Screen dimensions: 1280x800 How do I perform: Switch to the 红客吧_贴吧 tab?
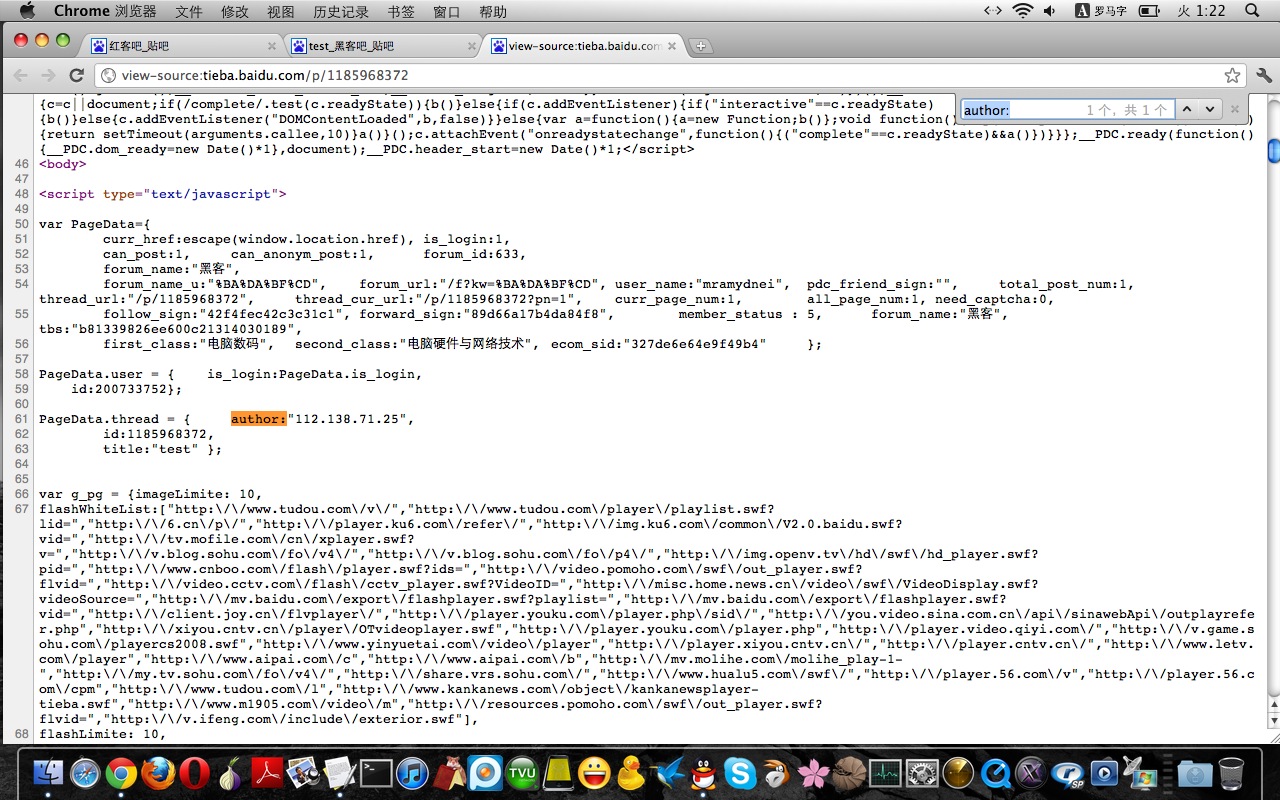(x=180, y=46)
